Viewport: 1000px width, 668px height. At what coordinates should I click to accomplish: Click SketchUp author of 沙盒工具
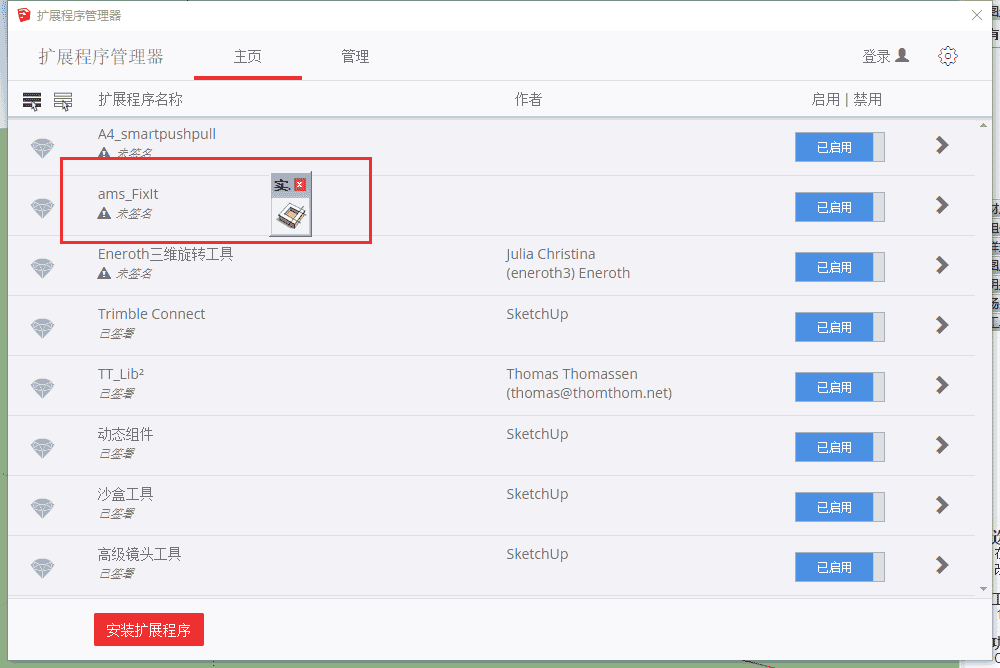tap(537, 494)
